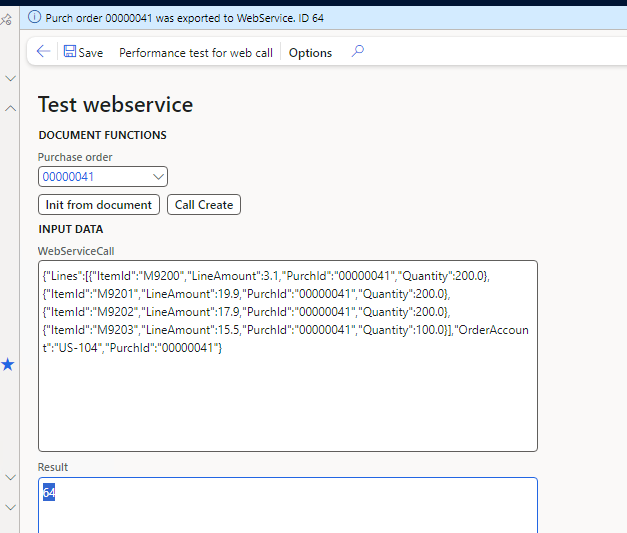Click the Result field showing 64
Screen dimensions: 627x533
click(x=288, y=505)
